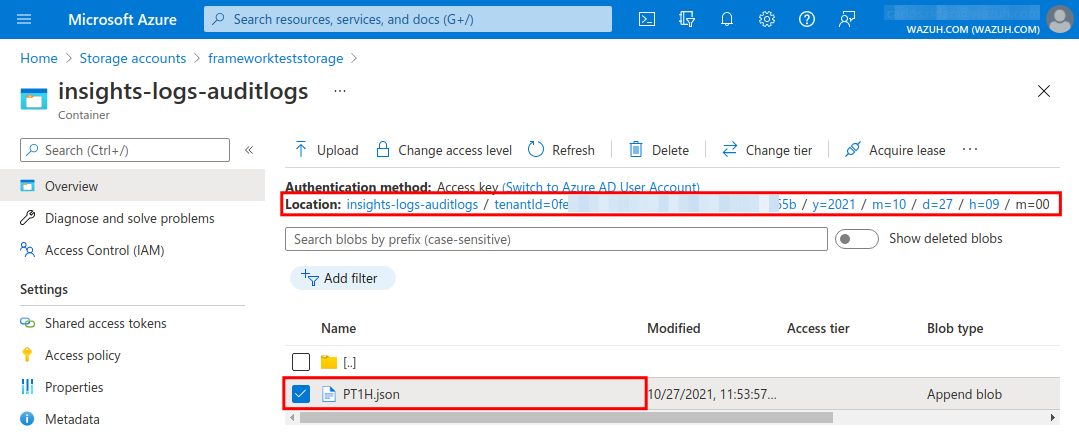1079x442 pixels.
Task: Click Change access level
Action: click(444, 150)
